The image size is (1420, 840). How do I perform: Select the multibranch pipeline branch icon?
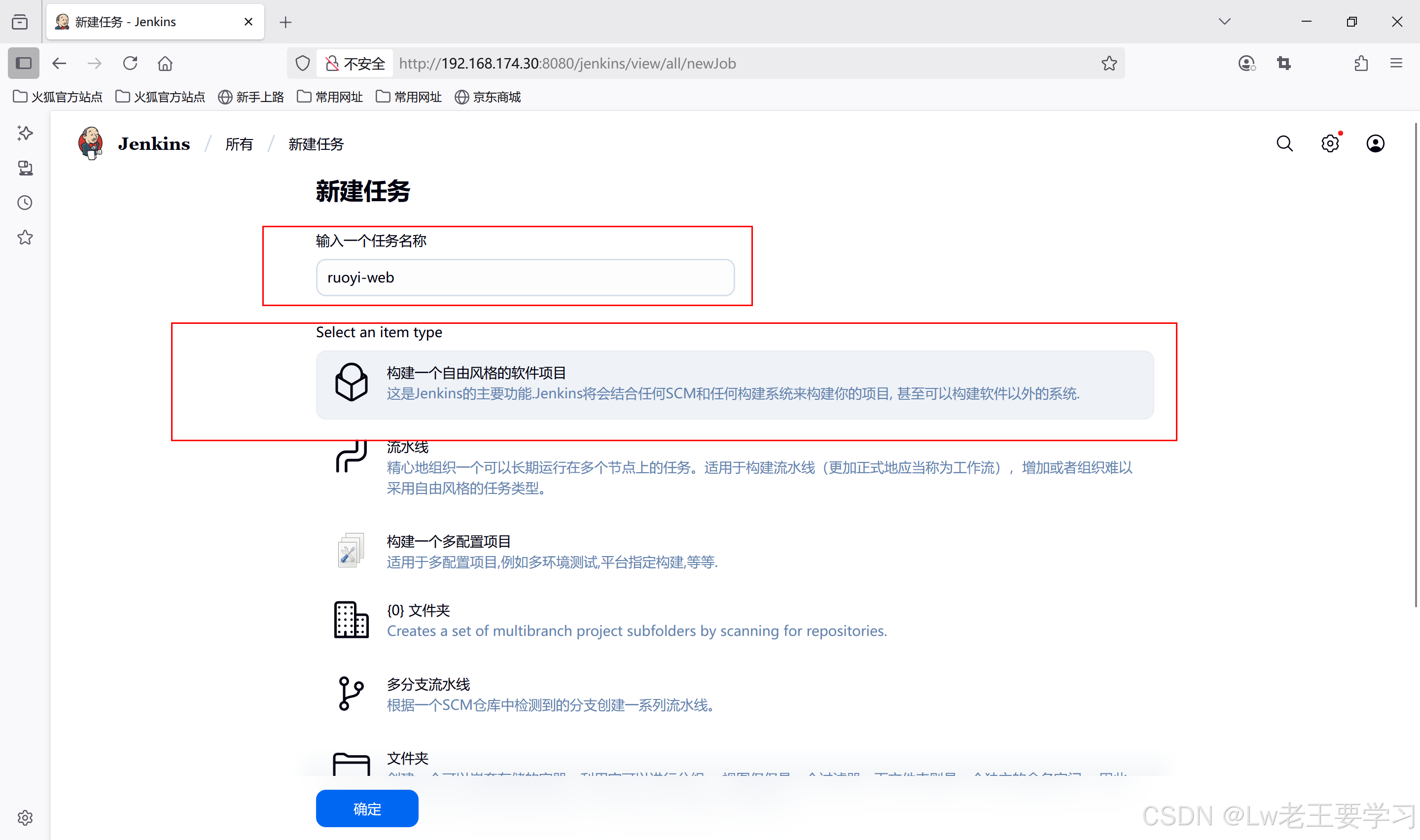(351, 694)
